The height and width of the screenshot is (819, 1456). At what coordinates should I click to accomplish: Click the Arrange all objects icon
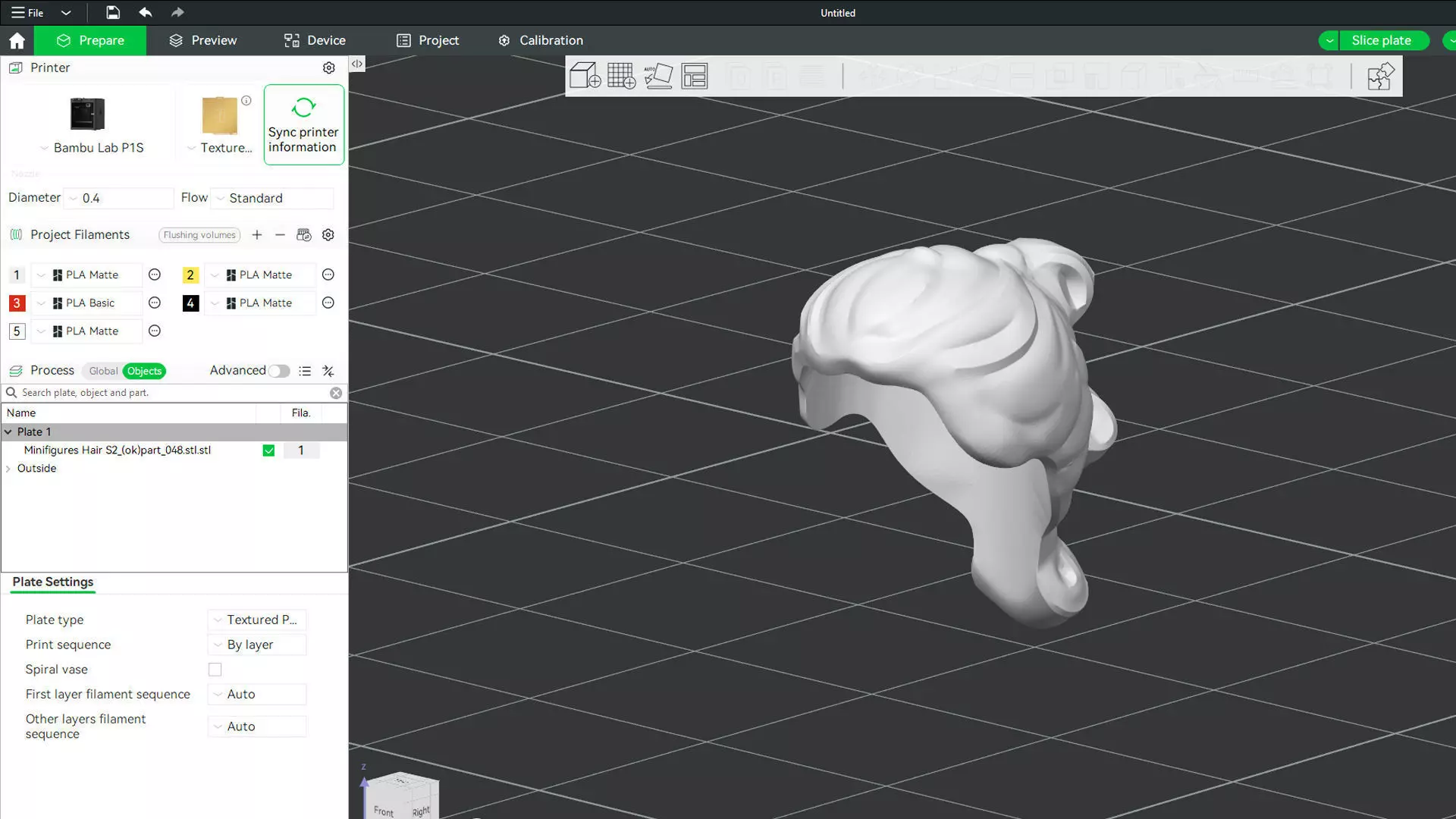coord(694,76)
